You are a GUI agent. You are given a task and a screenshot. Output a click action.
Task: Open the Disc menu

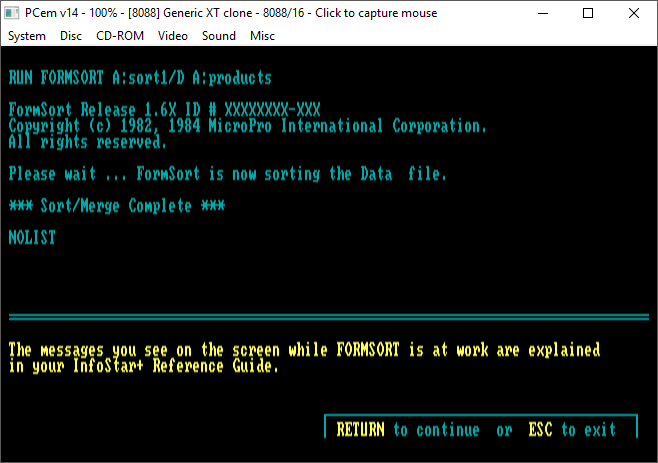[70, 36]
